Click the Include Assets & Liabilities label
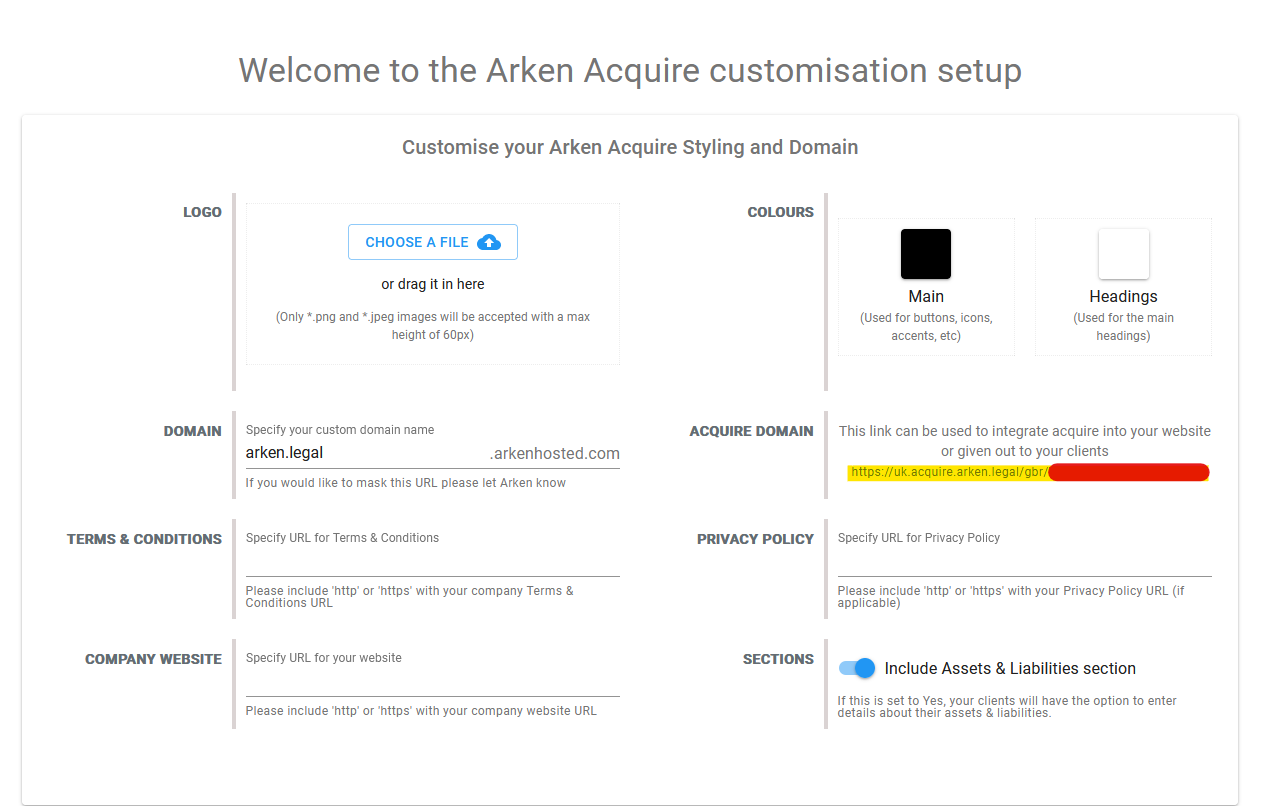 click(x=1010, y=668)
